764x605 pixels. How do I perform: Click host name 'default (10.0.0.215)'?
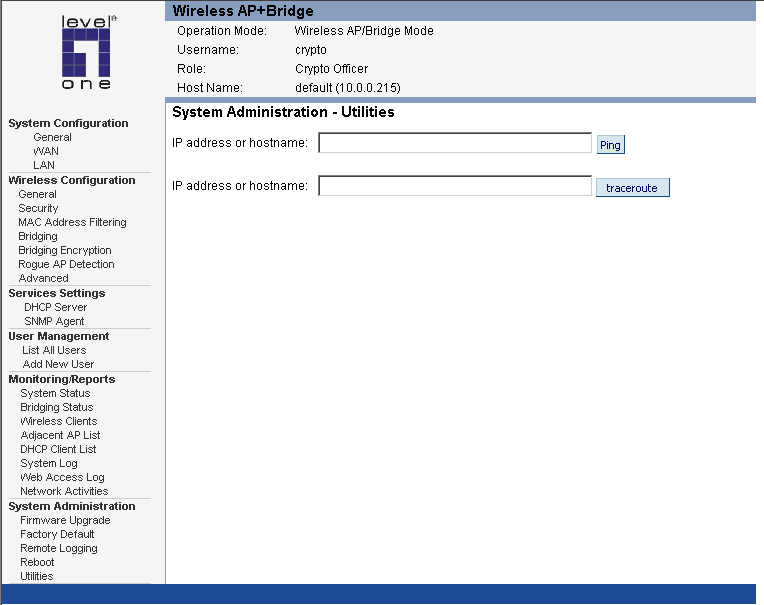348,88
